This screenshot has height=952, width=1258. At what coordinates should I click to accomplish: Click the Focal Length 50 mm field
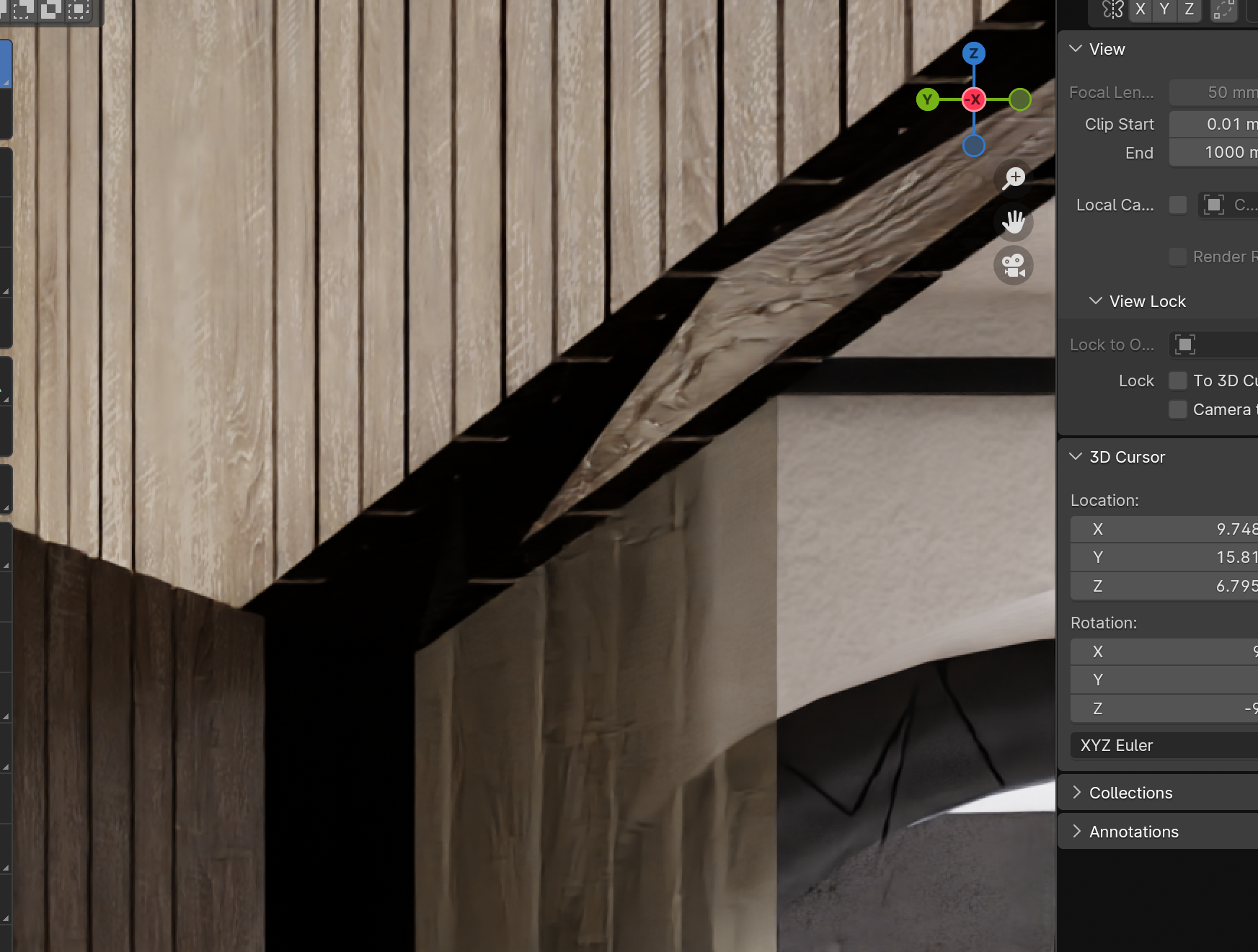pyautogui.click(x=1213, y=92)
